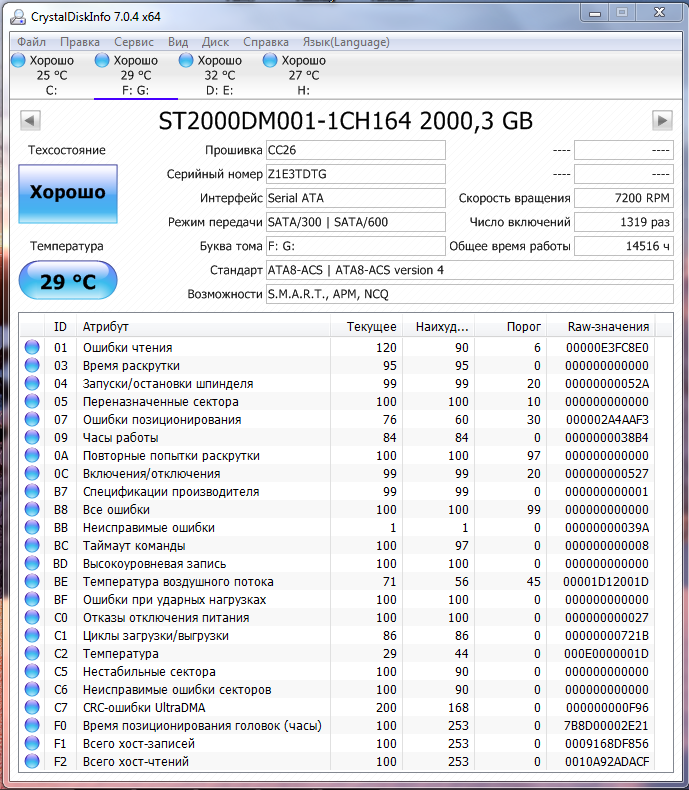Open the Сервис menu

point(134,42)
